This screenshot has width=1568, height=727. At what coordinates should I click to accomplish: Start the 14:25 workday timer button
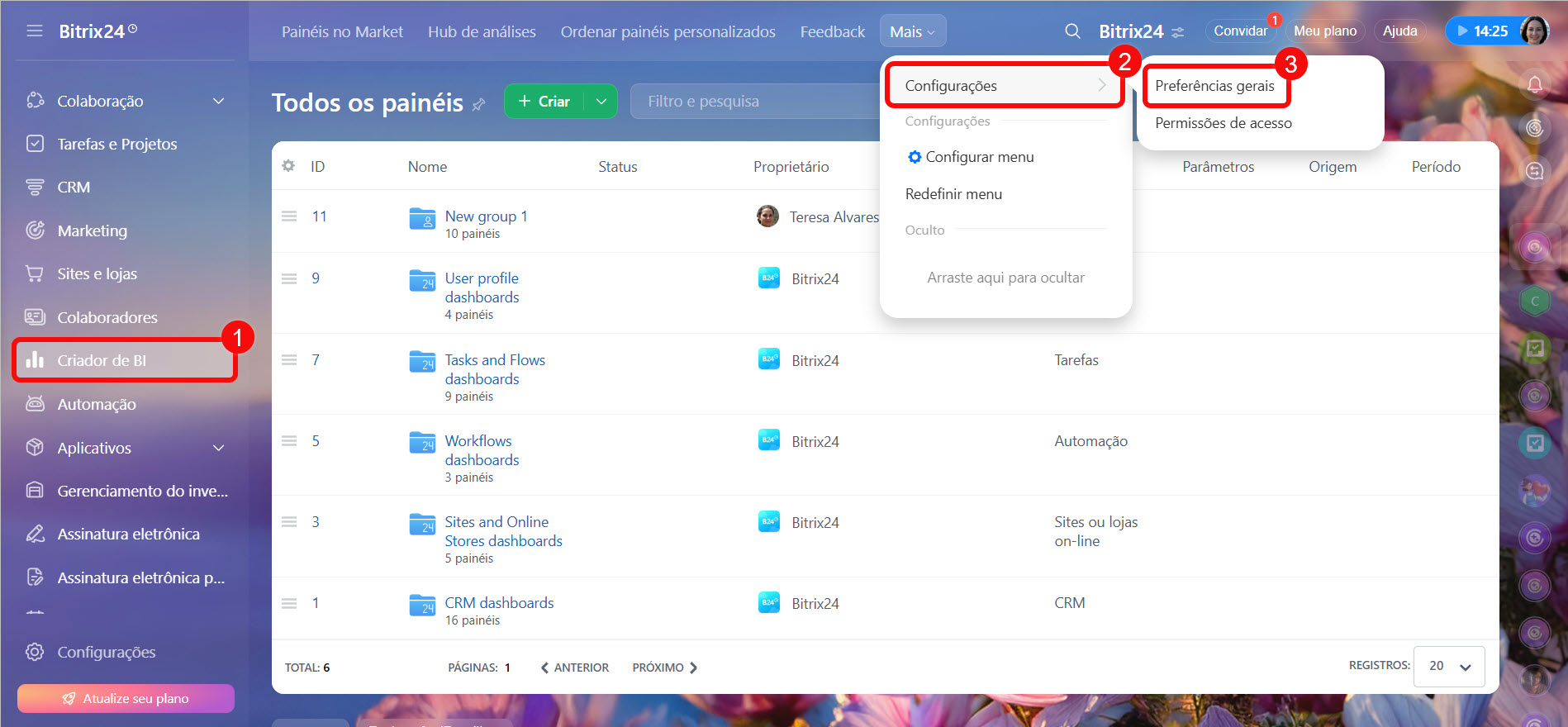click(1482, 31)
